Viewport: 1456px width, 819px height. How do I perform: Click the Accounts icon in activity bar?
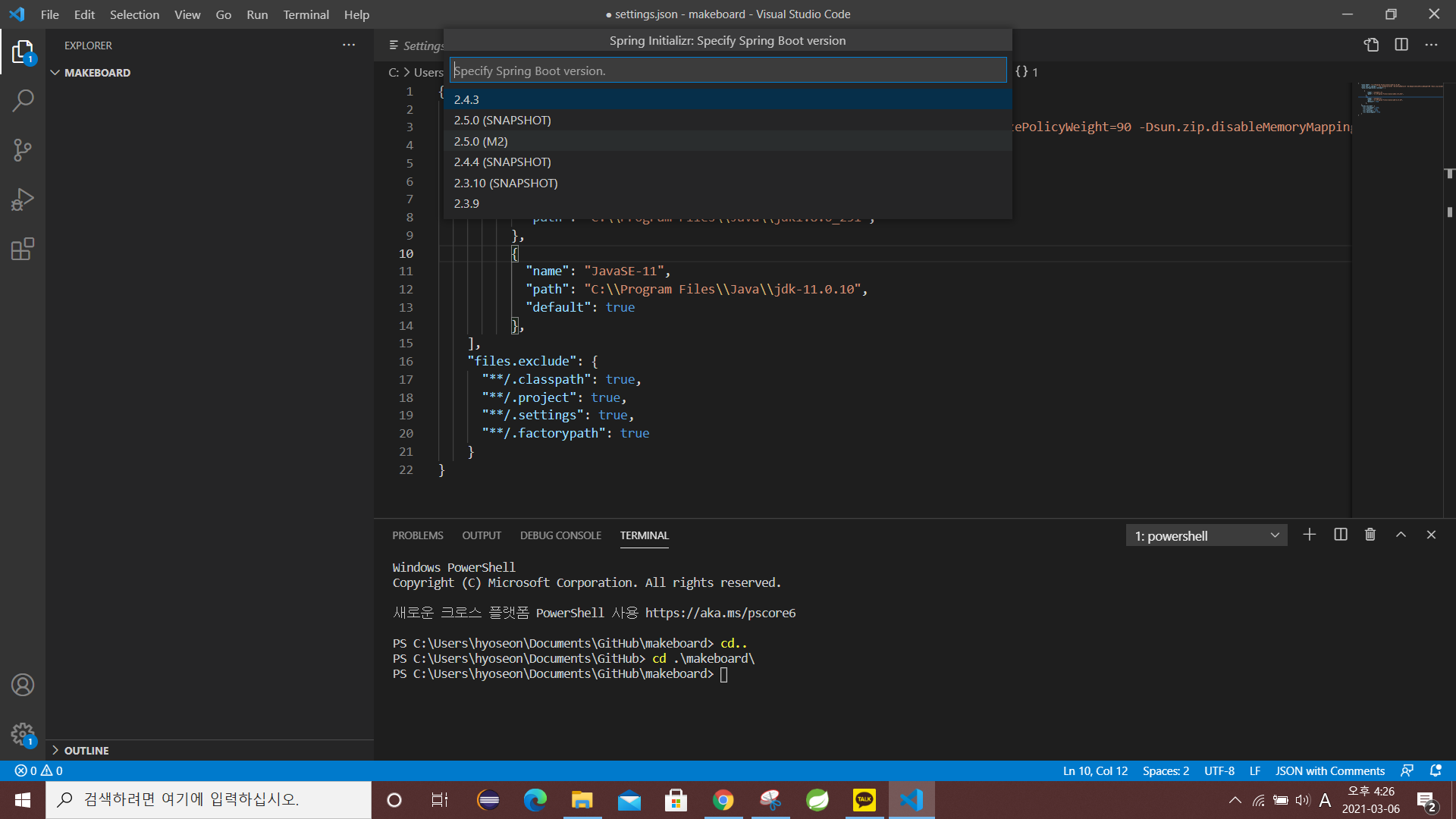point(23,685)
